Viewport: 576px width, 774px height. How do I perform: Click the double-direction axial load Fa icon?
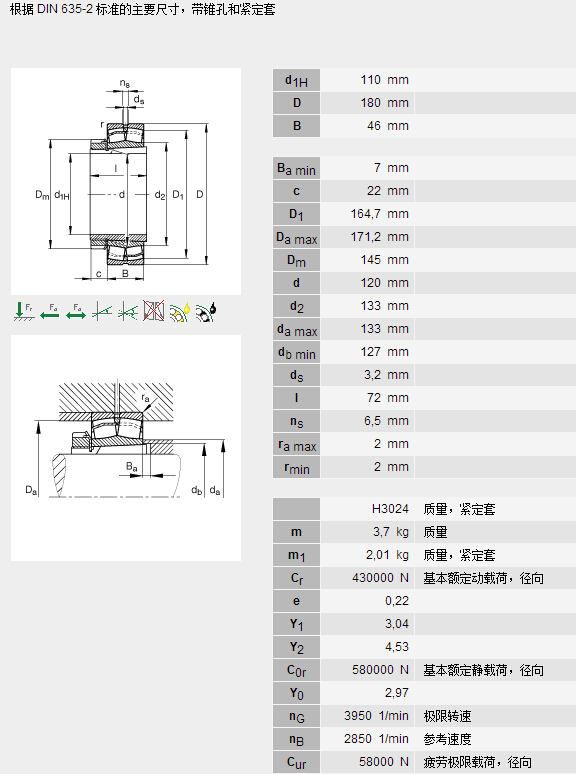coord(76,311)
